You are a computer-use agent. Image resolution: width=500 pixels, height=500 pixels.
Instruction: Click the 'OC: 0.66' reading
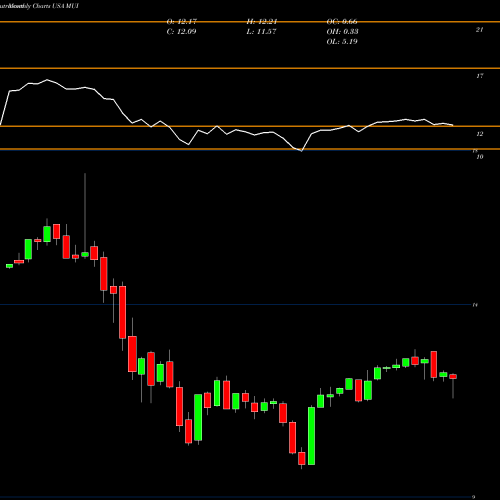pyautogui.click(x=342, y=22)
